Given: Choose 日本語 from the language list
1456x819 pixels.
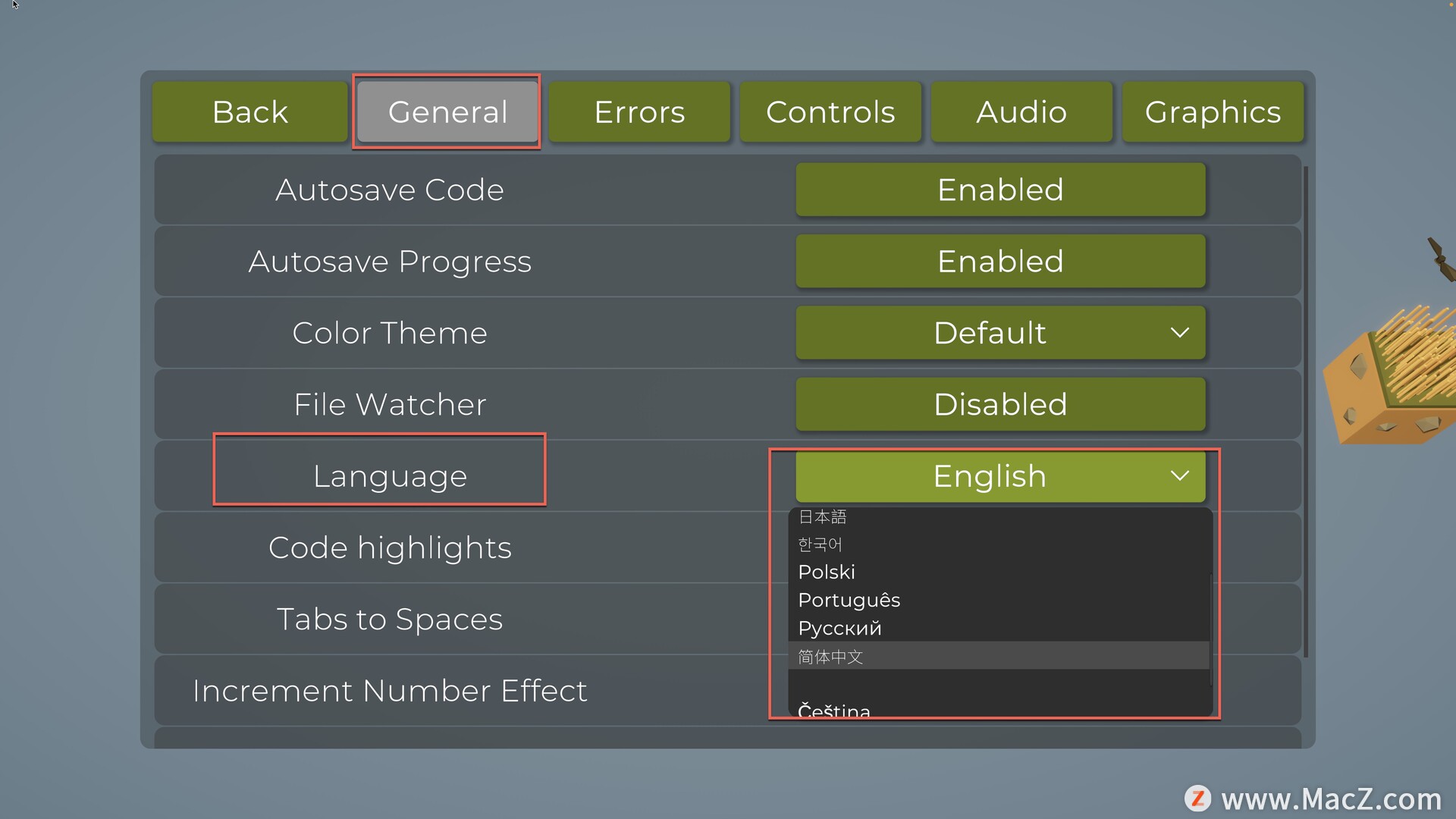Looking at the screenshot, I should pos(823,517).
